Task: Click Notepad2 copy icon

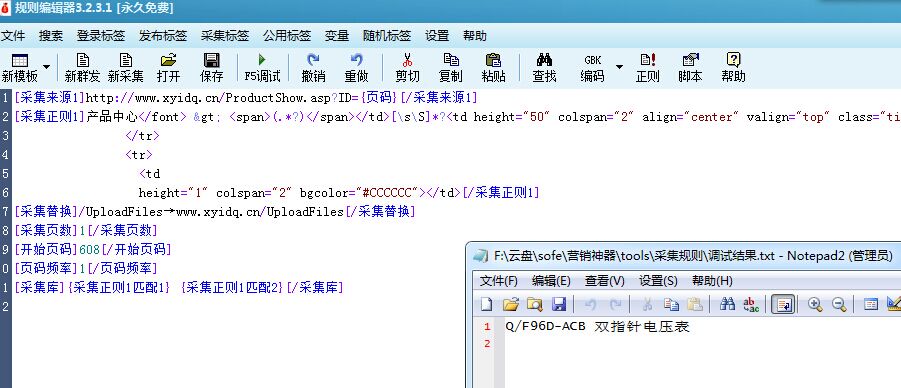Action: 671,304
